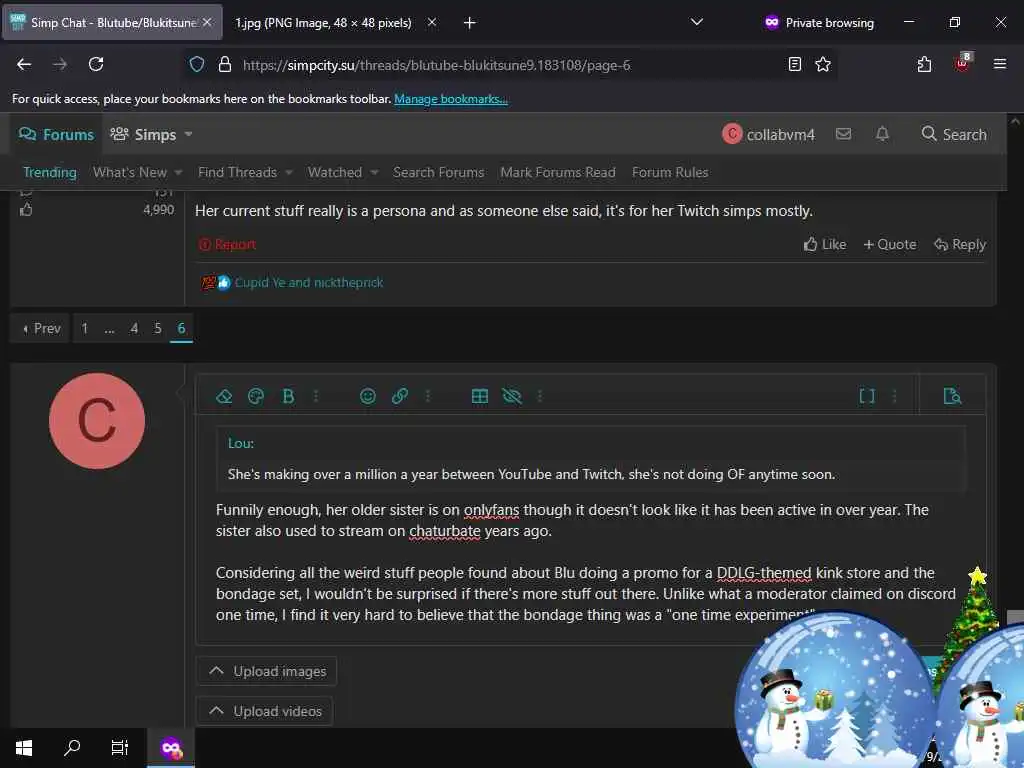Screen dimensions: 1024x768
Task: Report the post
Action: coord(227,245)
